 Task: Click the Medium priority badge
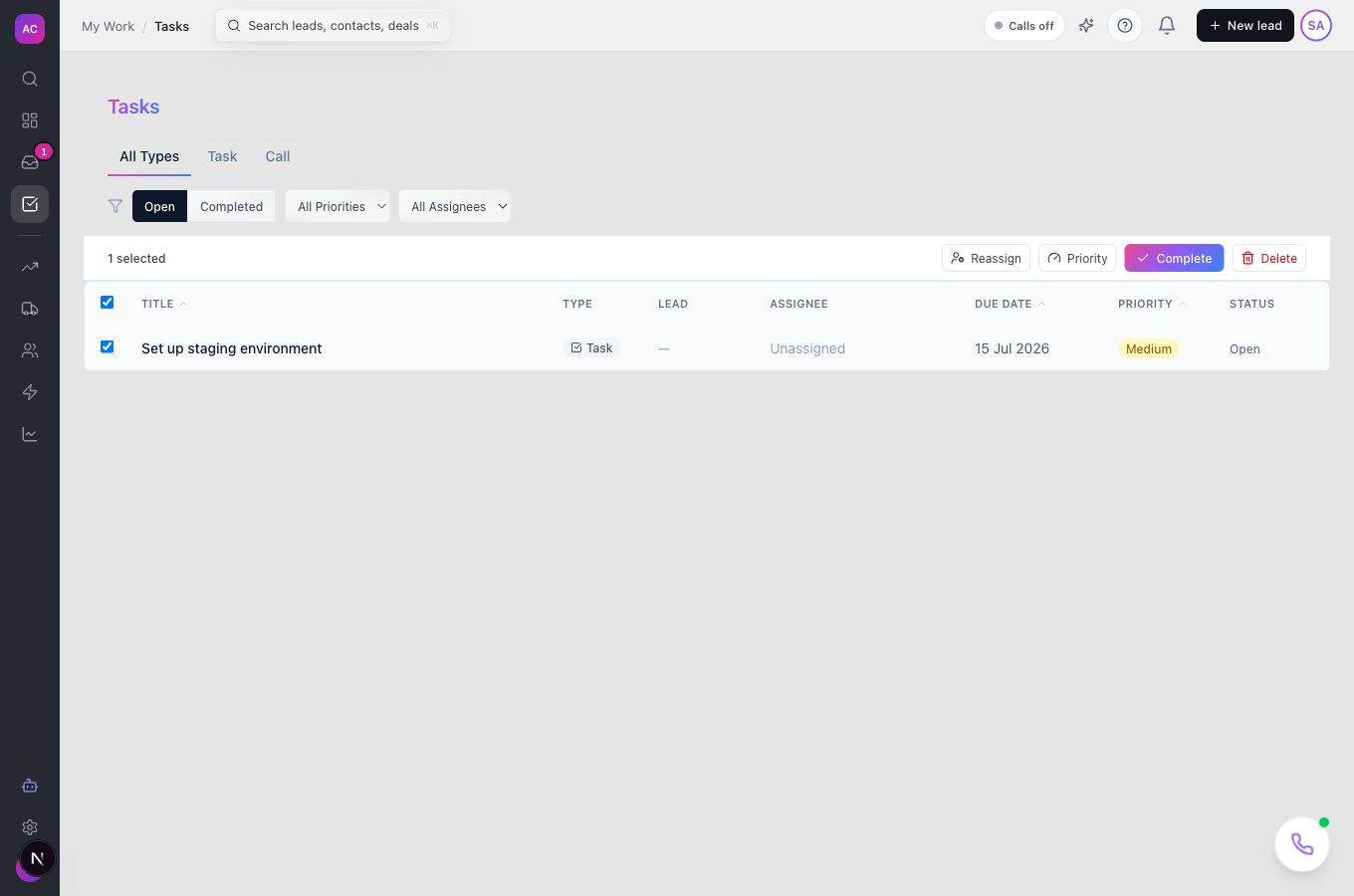click(1149, 348)
